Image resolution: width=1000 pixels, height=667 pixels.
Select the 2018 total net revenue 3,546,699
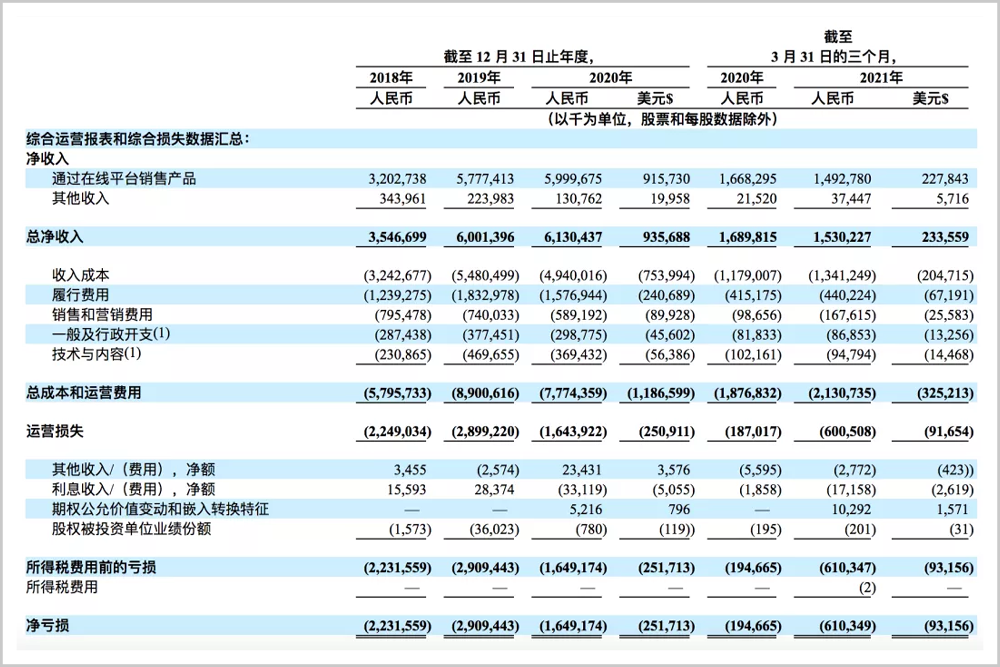397,237
